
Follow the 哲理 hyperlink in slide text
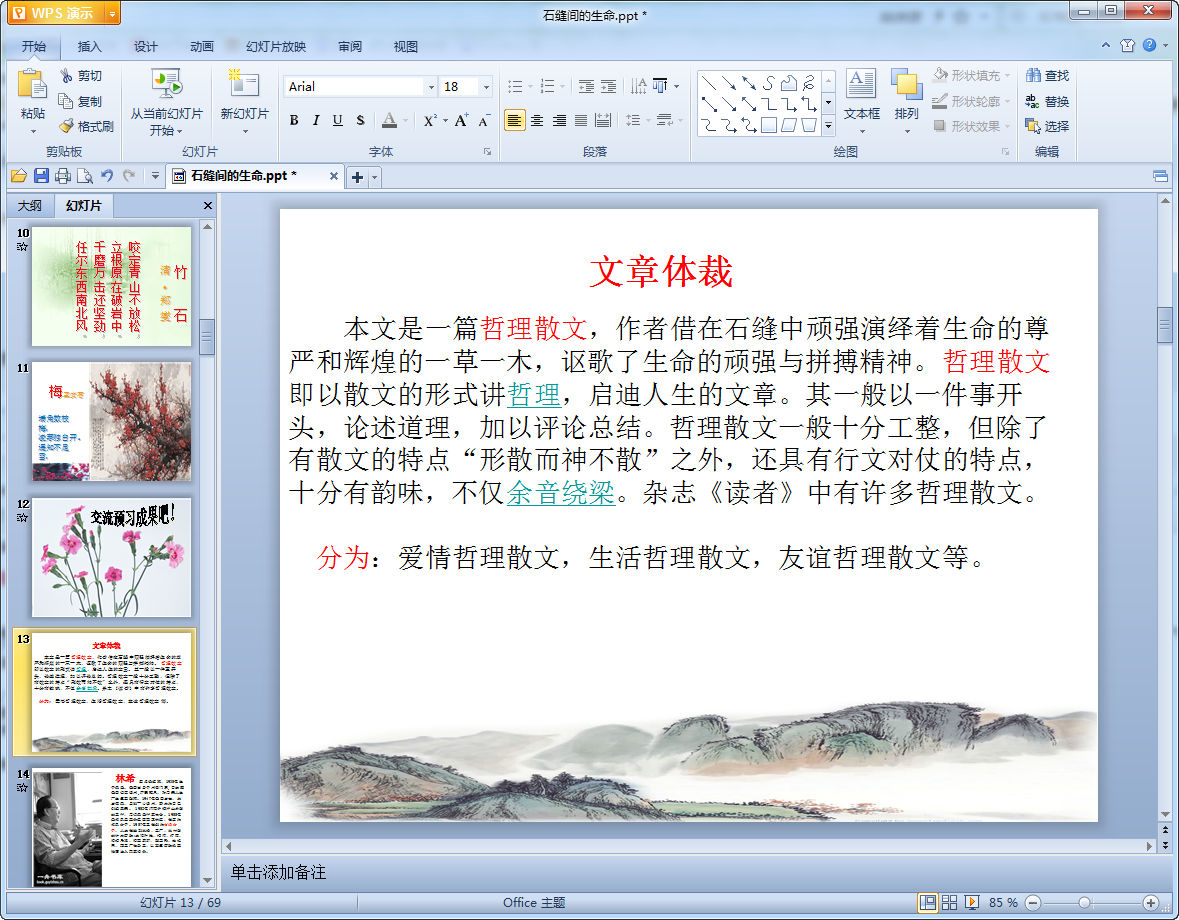point(534,394)
